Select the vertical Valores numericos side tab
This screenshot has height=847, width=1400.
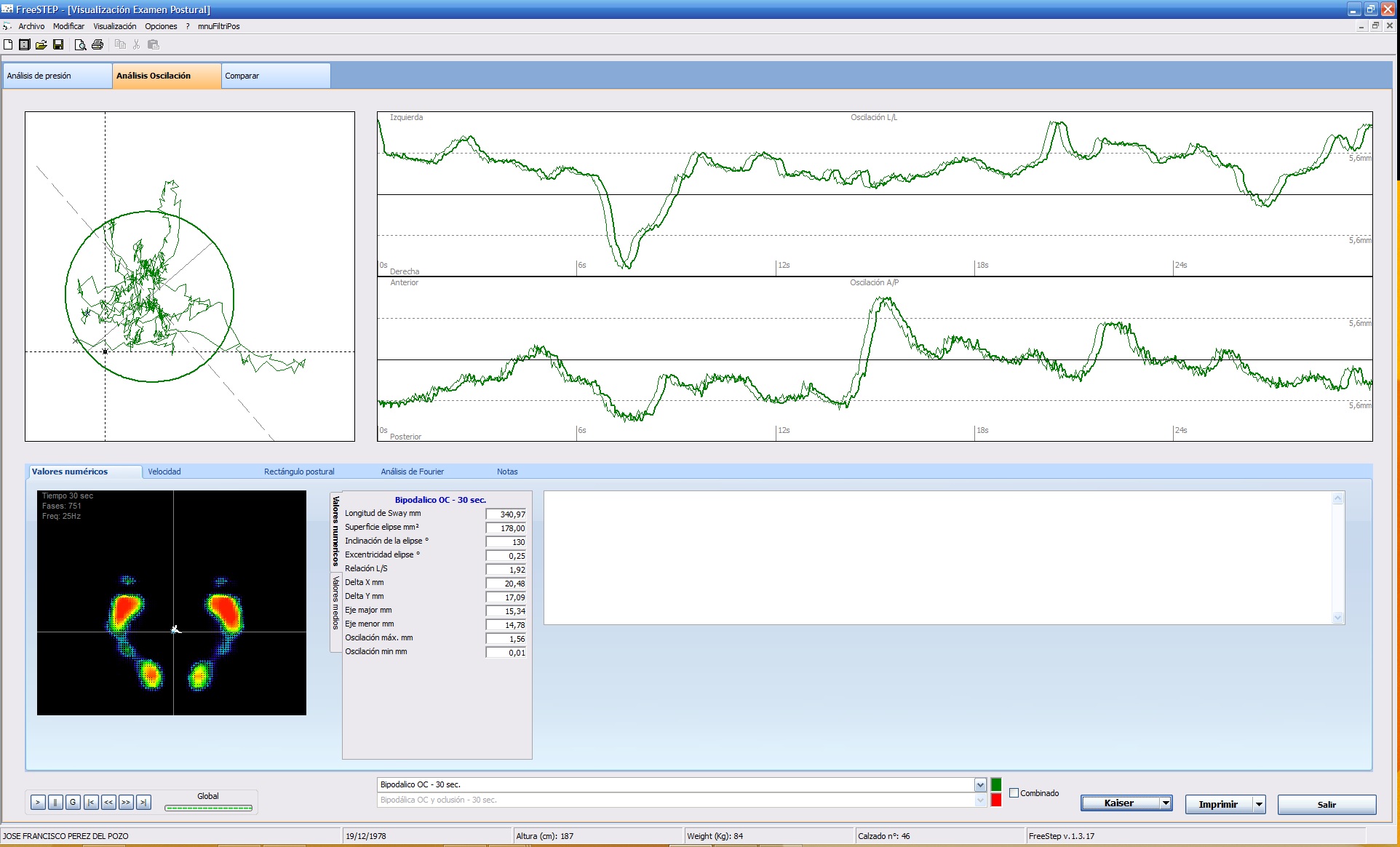click(335, 531)
